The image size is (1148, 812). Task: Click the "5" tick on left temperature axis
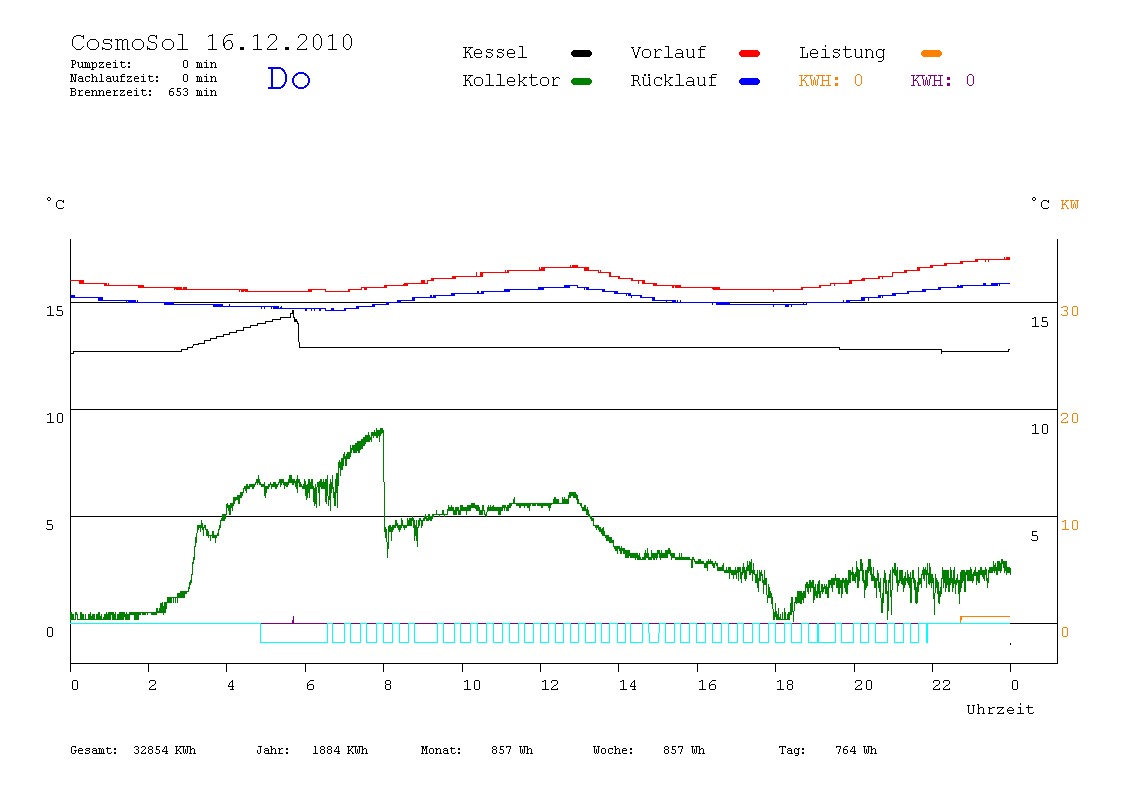pos(50,525)
